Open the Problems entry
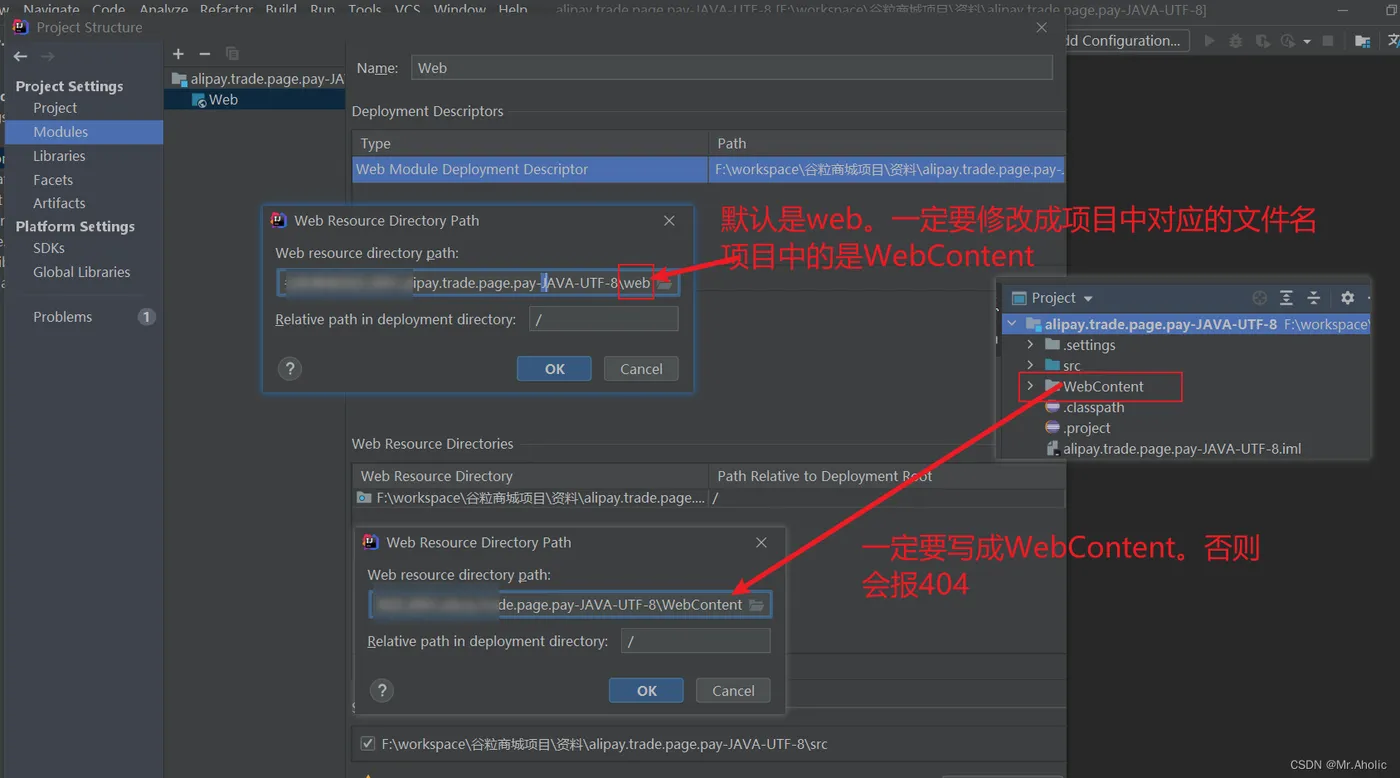Image resolution: width=1400 pixels, height=778 pixels. click(x=63, y=317)
